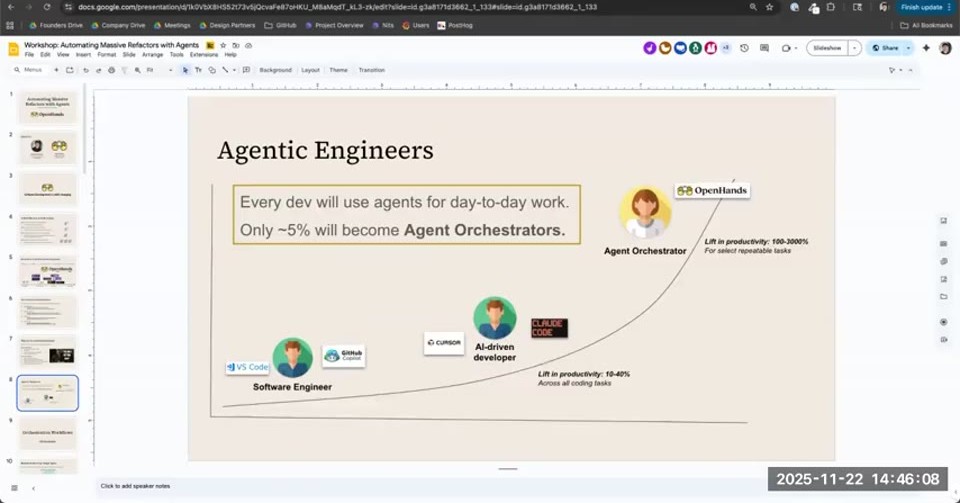Open the Edit menu
Image resolution: width=960 pixels, height=503 pixels.
45,54
